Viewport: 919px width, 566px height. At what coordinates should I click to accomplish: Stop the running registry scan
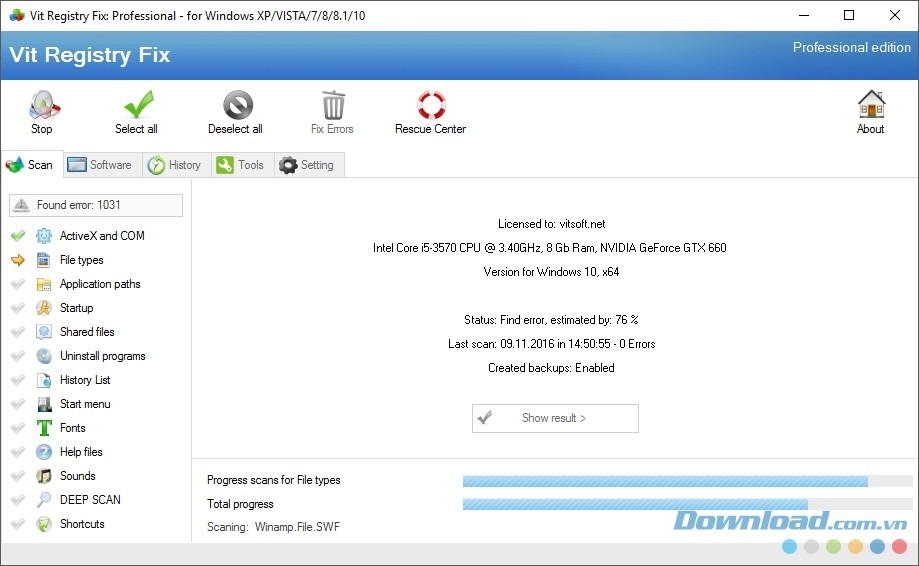44,112
